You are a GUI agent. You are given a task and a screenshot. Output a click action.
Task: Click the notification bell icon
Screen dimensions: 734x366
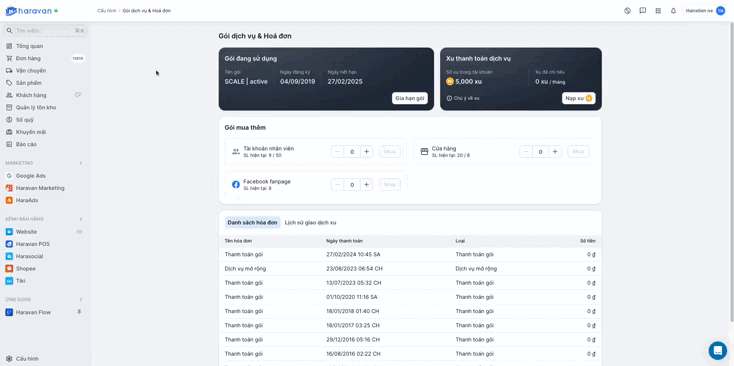(x=673, y=11)
